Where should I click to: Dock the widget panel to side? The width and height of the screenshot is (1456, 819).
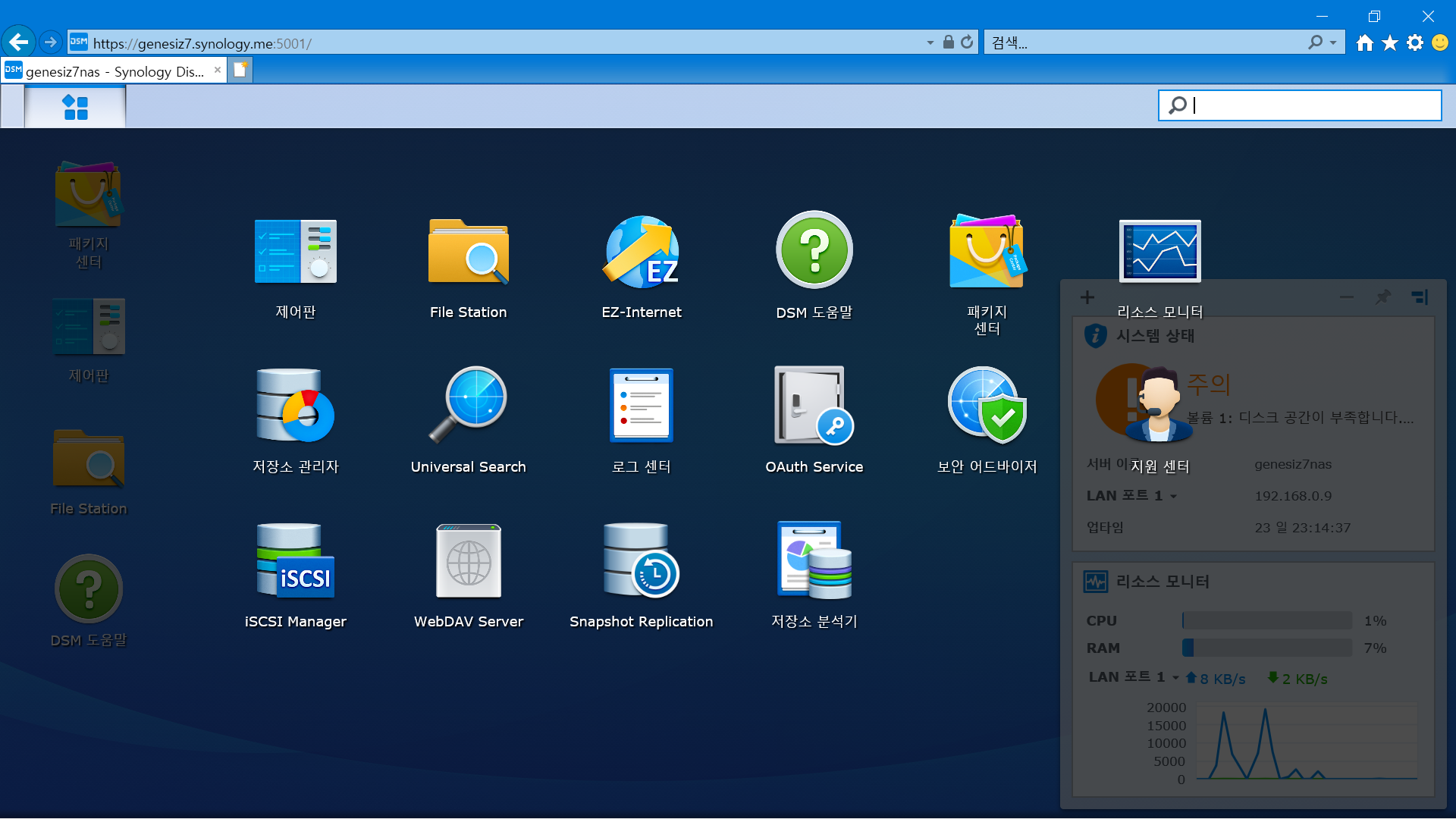click(1420, 297)
